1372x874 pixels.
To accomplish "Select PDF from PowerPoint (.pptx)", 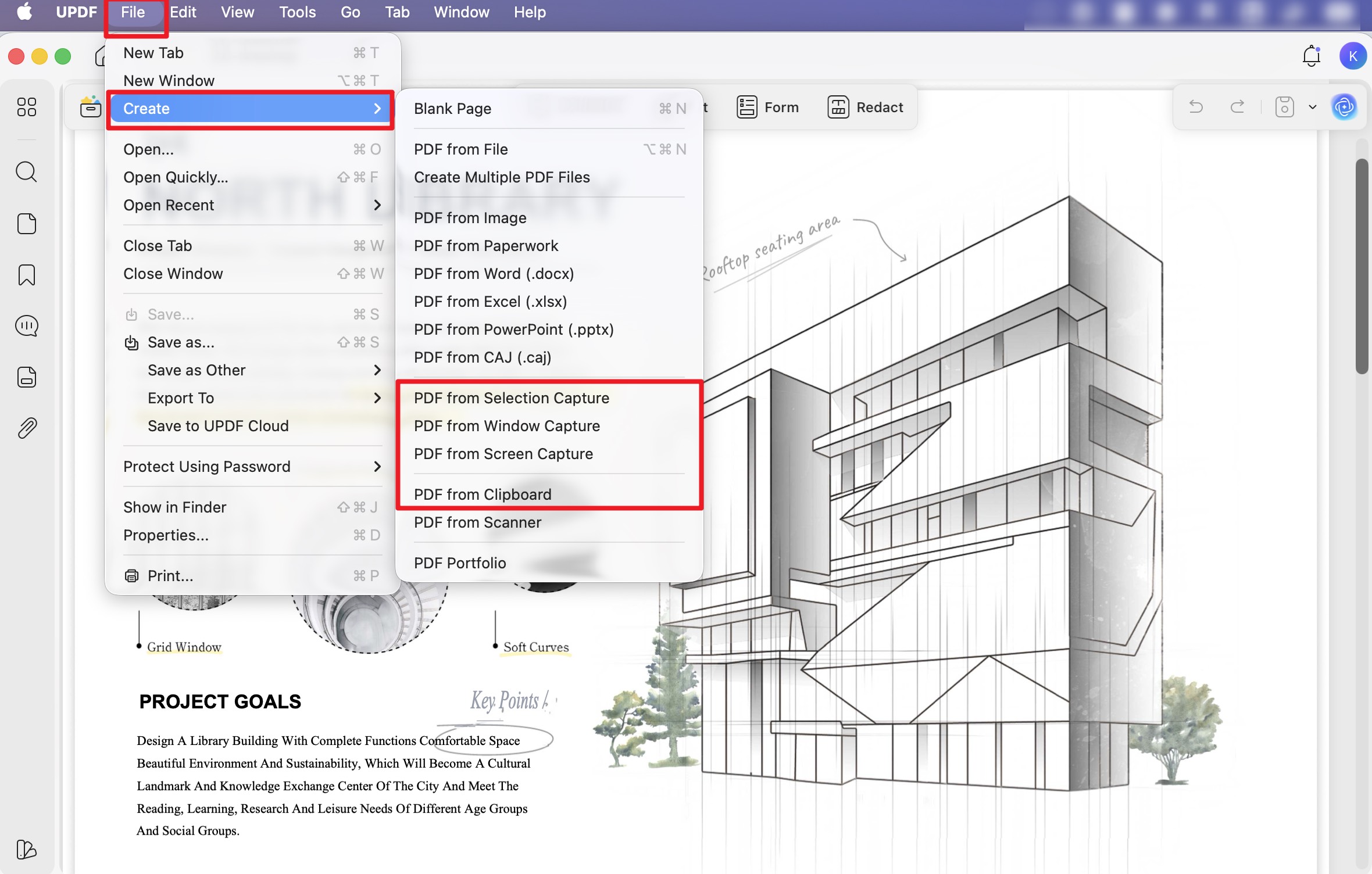I will [x=549, y=329].
